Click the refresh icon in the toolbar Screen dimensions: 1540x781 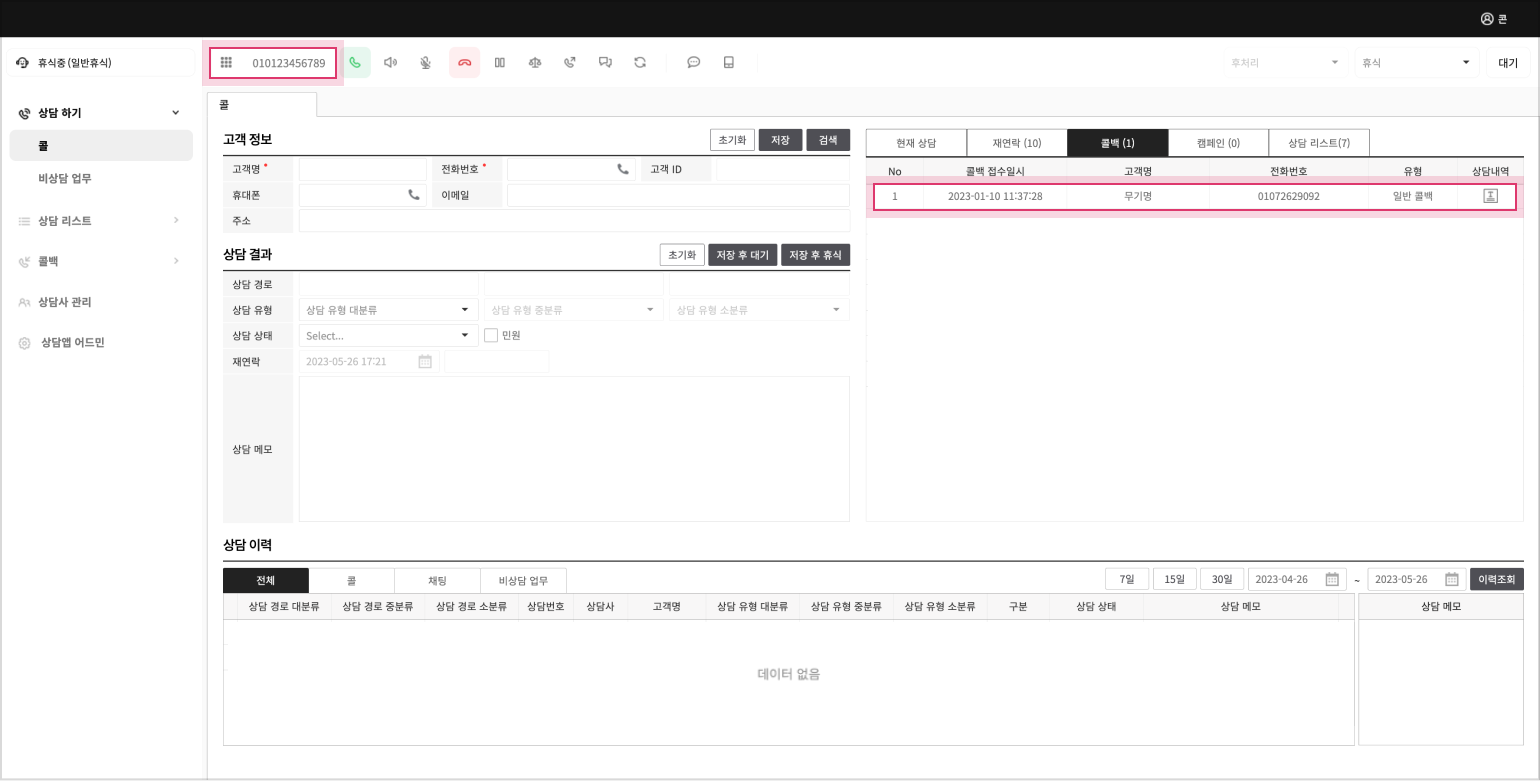[x=640, y=63]
